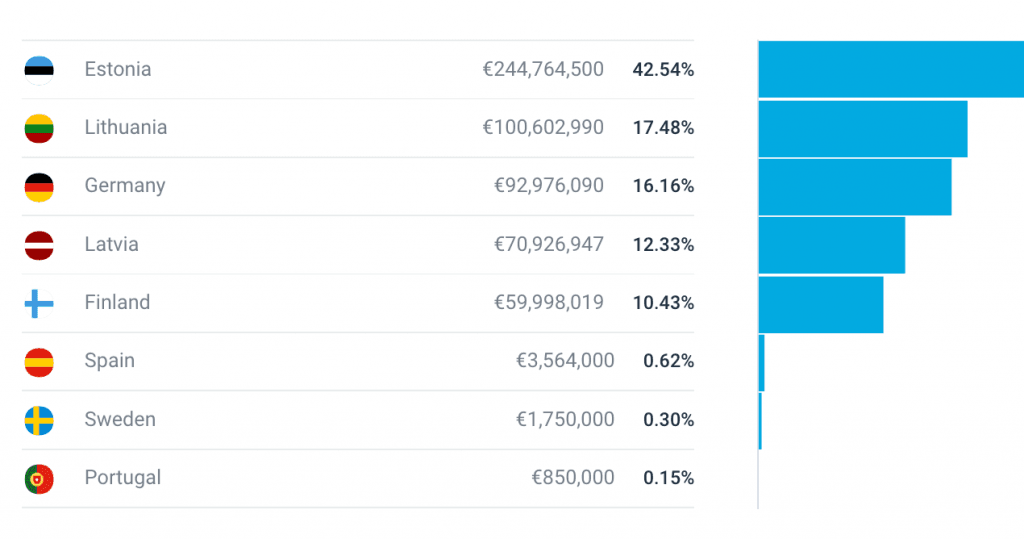This screenshot has height=539, width=1024.
Task: Click Estonia's €244,764,500 amount
Action: (x=543, y=69)
